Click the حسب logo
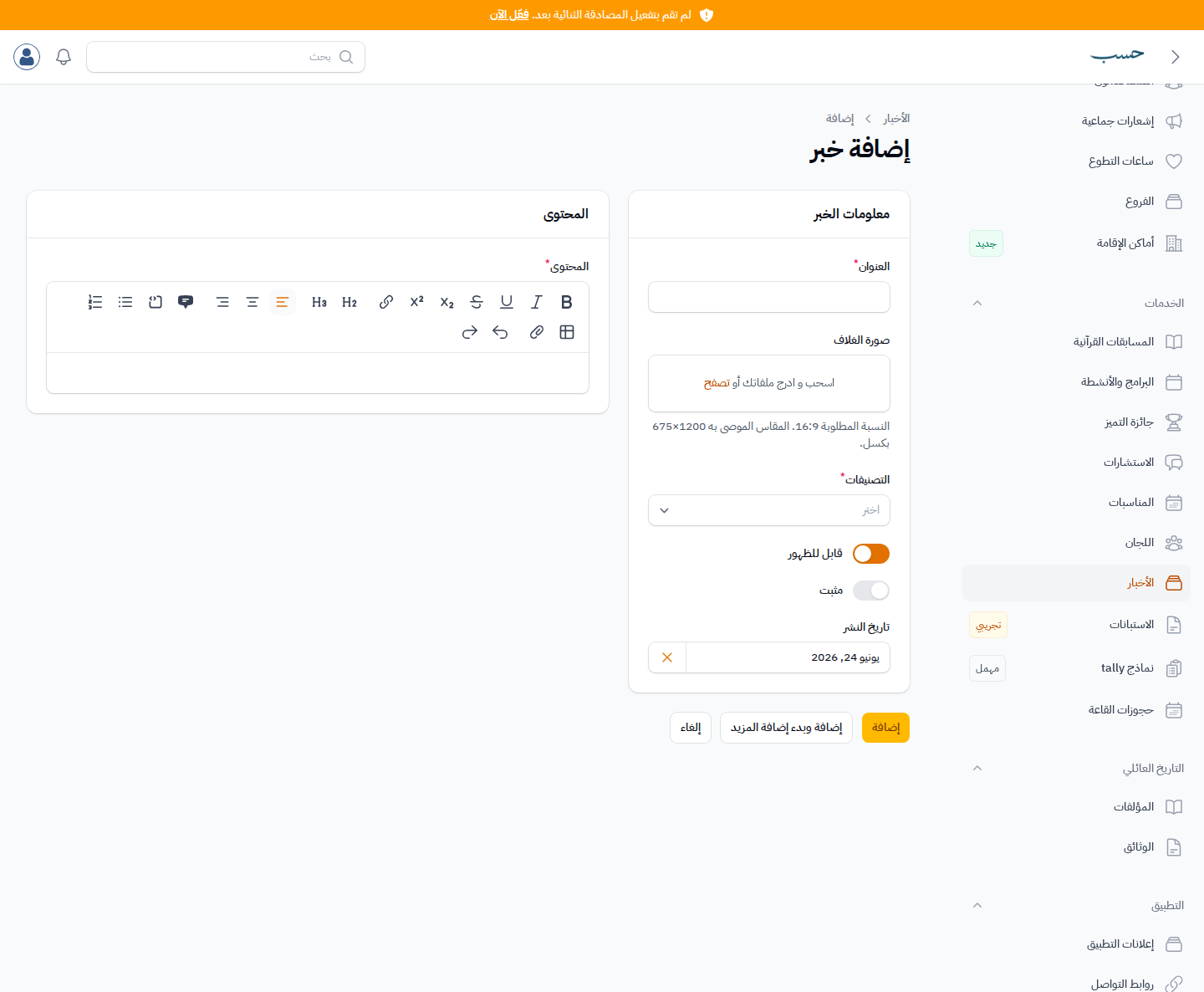1204x992 pixels. (1117, 55)
